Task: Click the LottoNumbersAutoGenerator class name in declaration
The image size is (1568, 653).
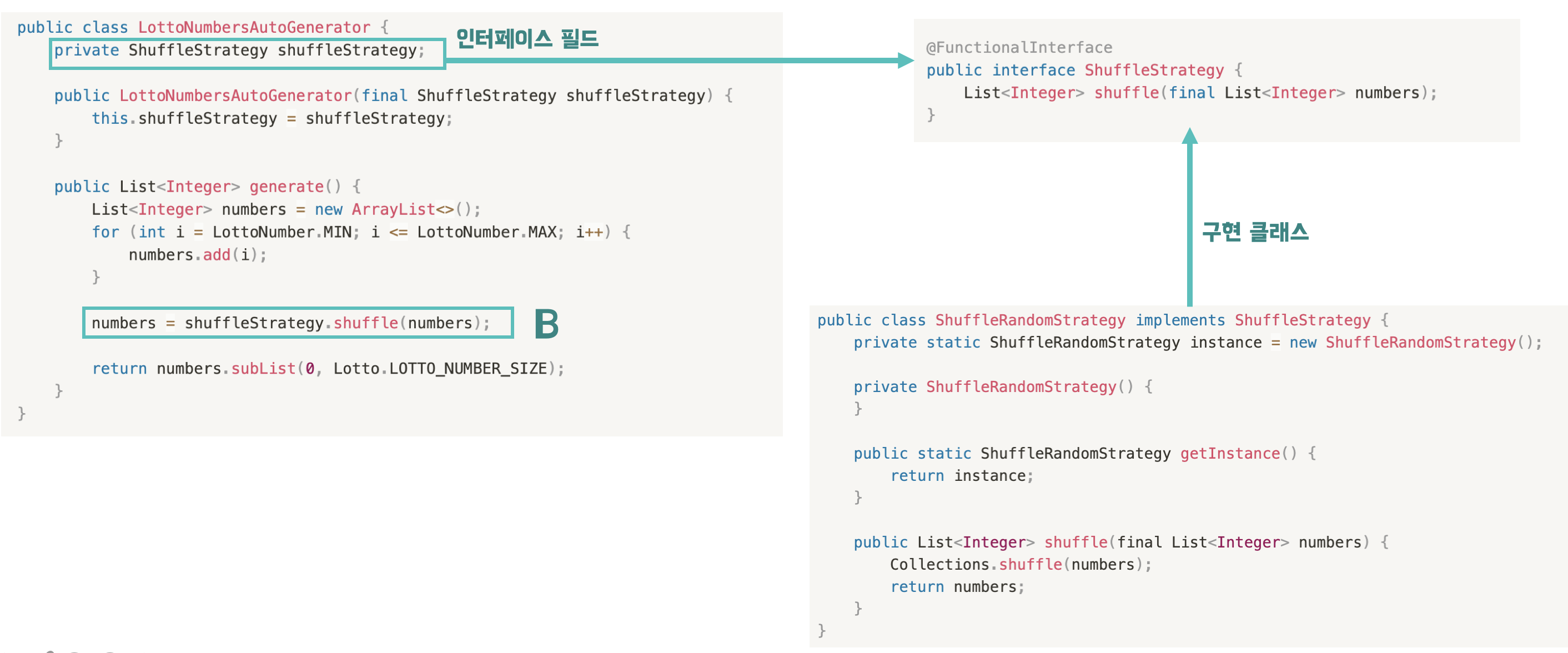Action: 253,27
